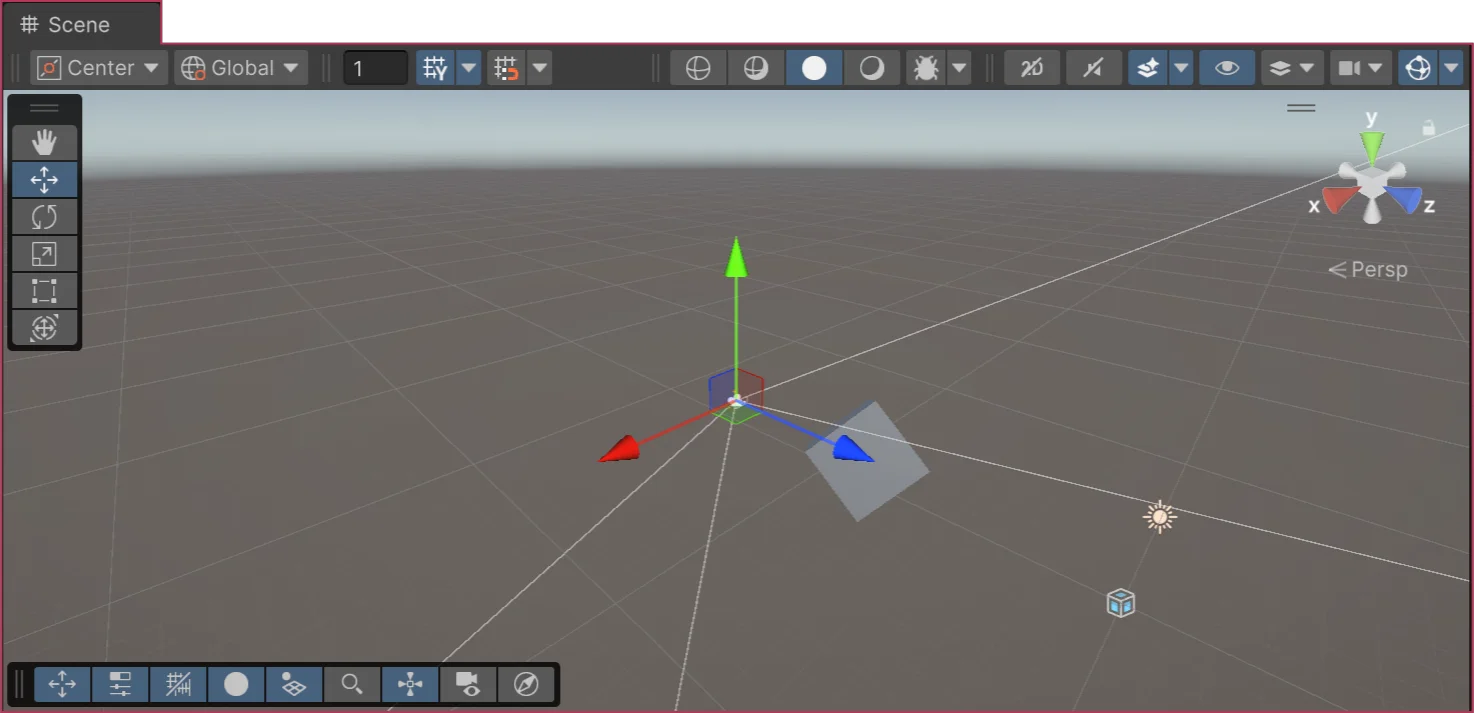Image resolution: width=1474 pixels, height=713 pixels.
Task: Open the Center pivot mode dropdown
Action: tap(98, 68)
